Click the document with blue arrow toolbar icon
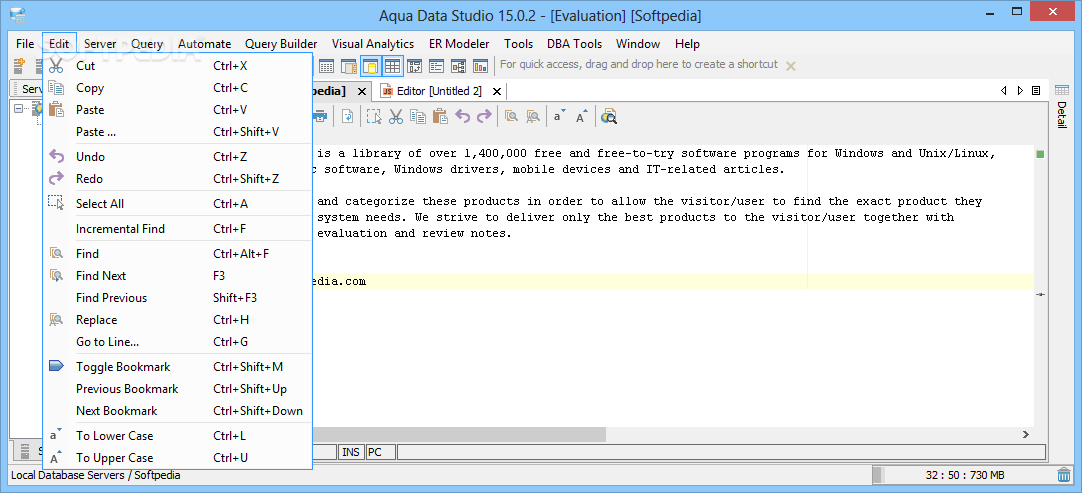The height and width of the screenshot is (493, 1082). 348,117
